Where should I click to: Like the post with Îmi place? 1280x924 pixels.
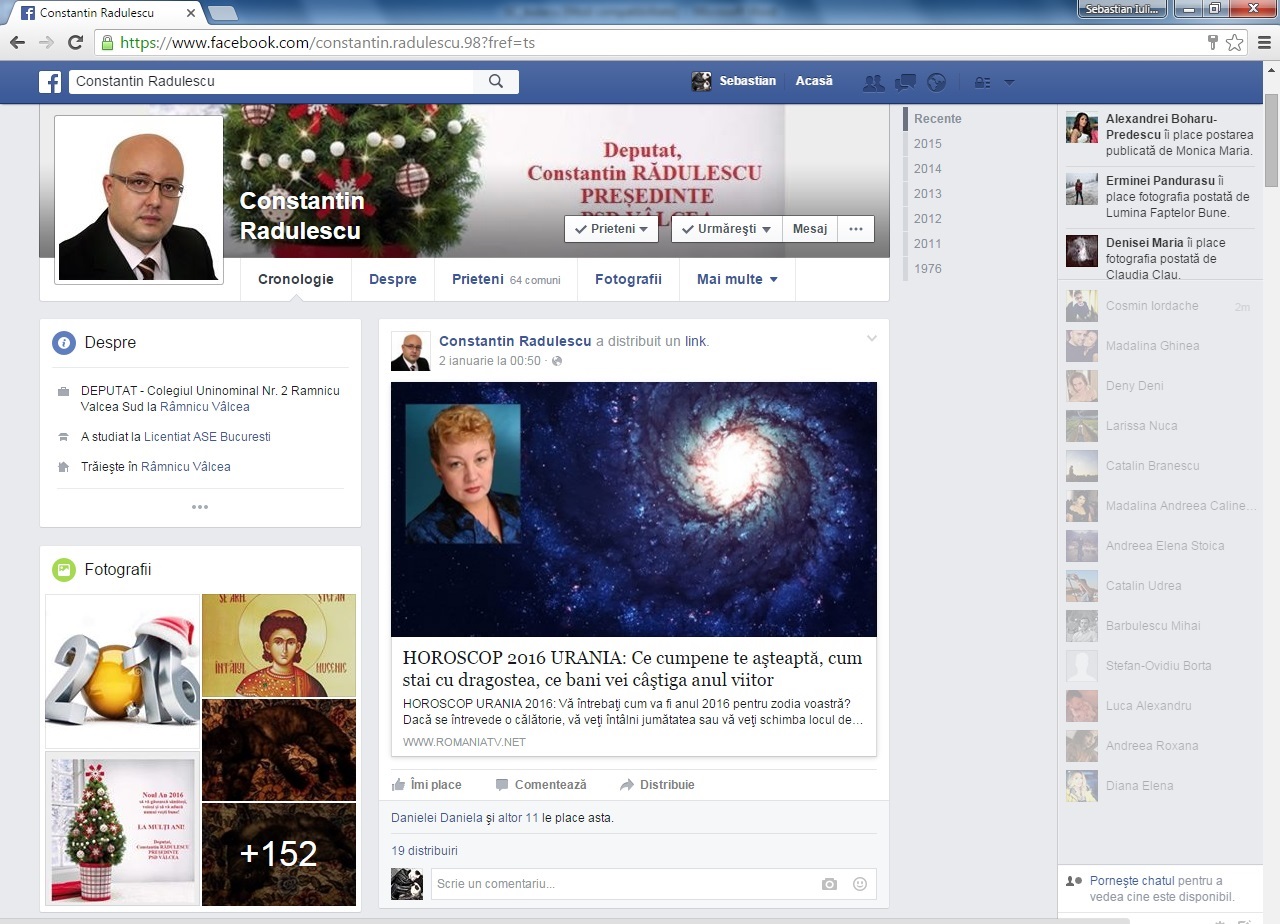pos(427,785)
